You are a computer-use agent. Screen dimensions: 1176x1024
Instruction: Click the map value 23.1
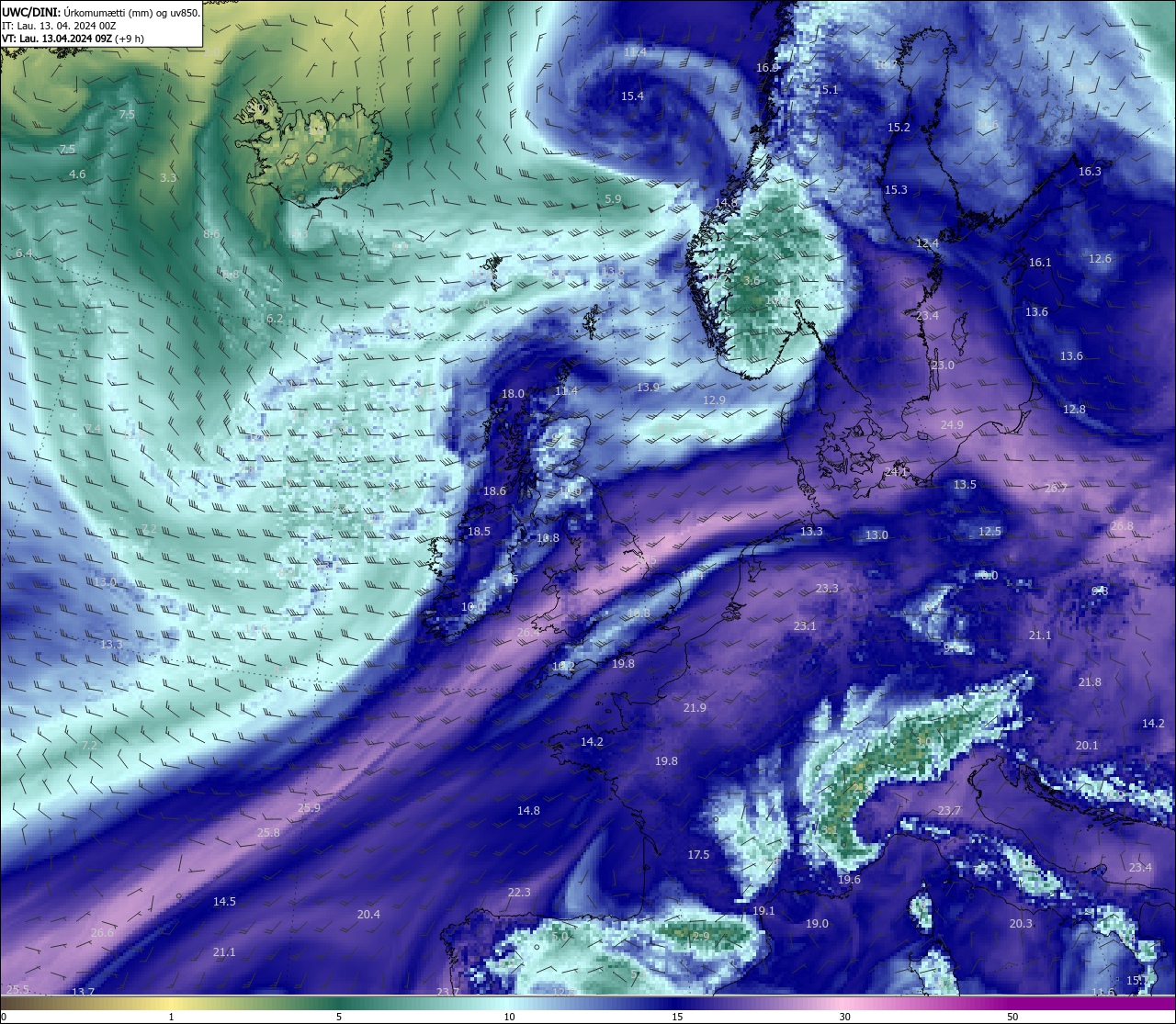[x=805, y=626]
